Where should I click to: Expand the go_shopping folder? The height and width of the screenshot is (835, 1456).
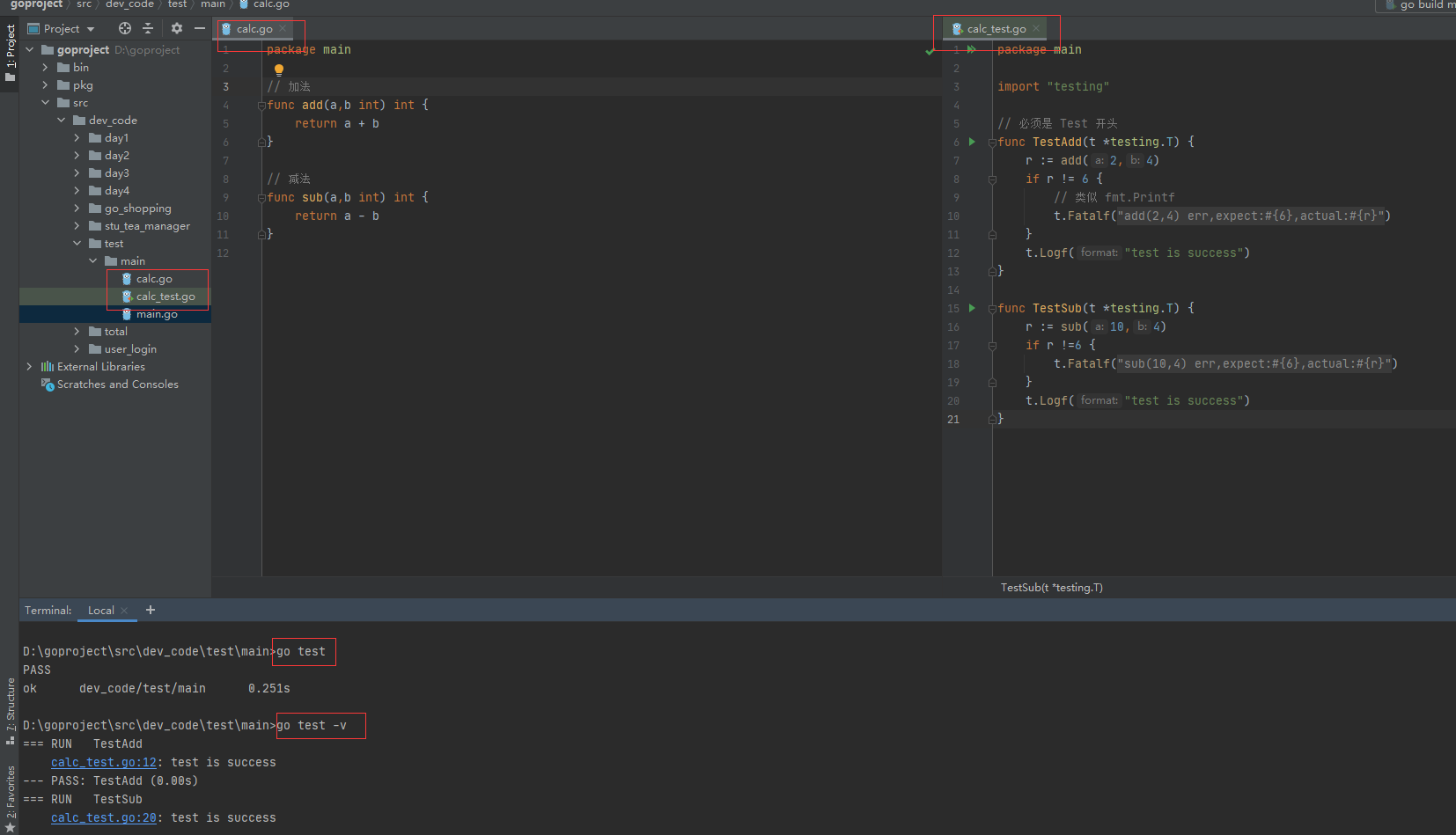pos(77,209)
